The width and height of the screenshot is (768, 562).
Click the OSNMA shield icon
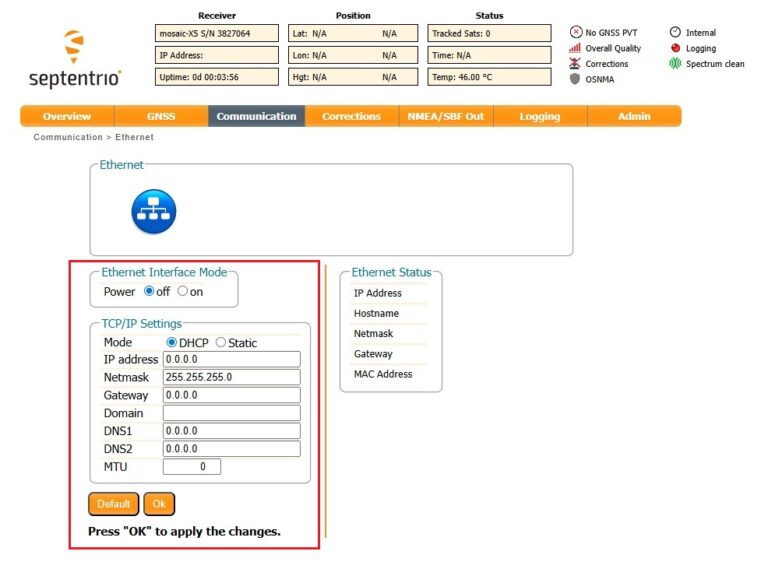click(575, 79)
